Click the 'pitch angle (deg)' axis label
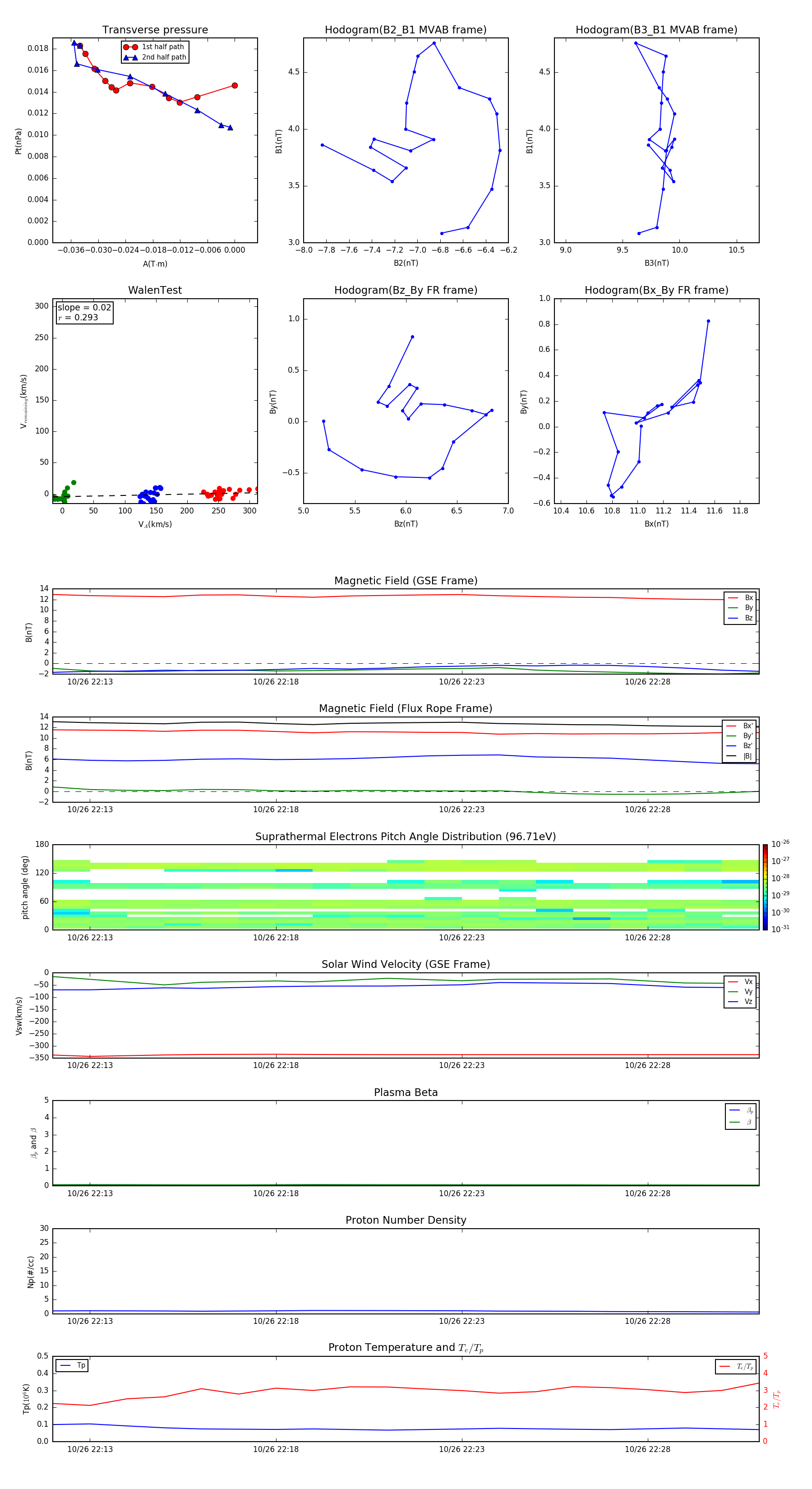Screen dimensions: 812x1489 click(25, 887)
